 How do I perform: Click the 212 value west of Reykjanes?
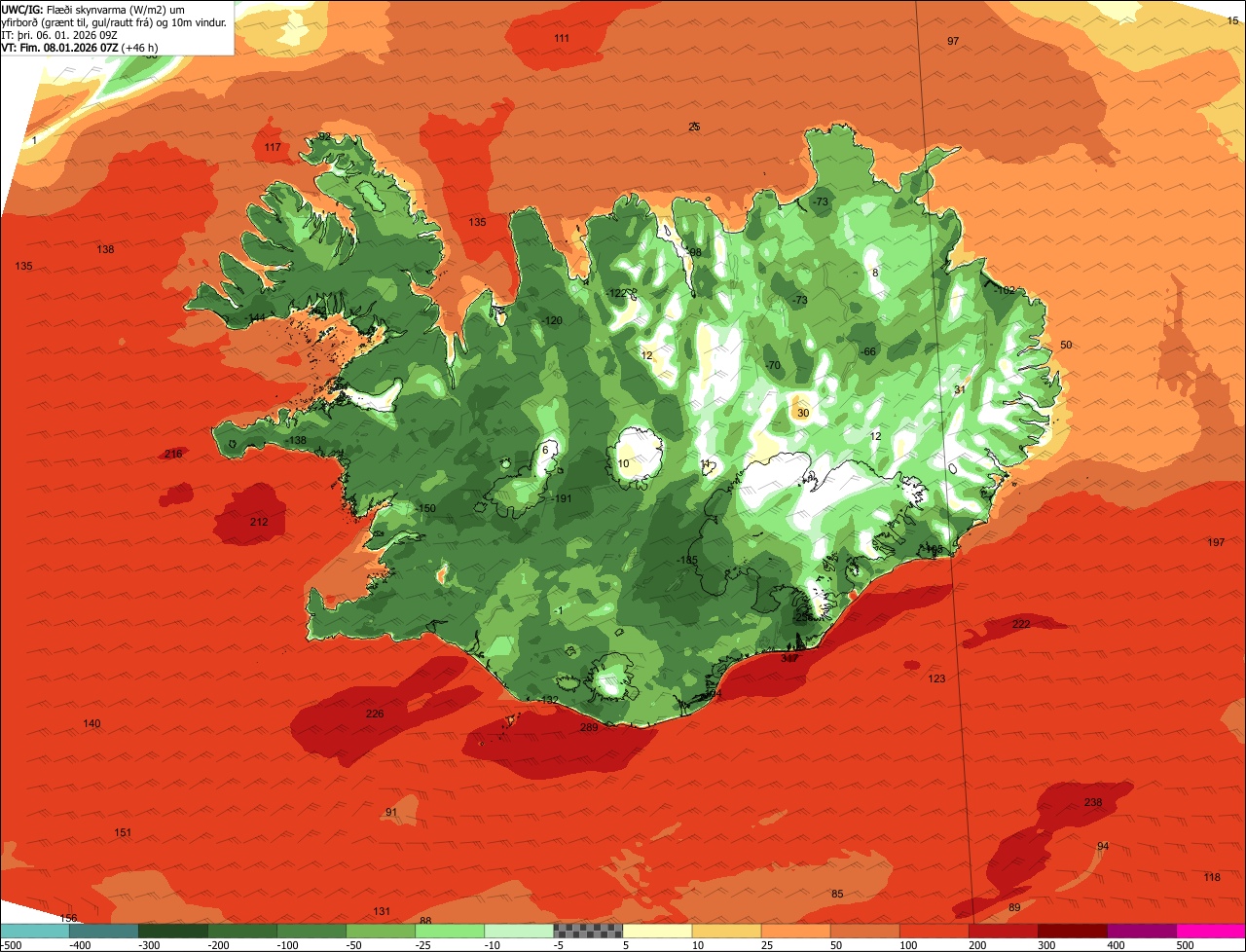(259, 522)
